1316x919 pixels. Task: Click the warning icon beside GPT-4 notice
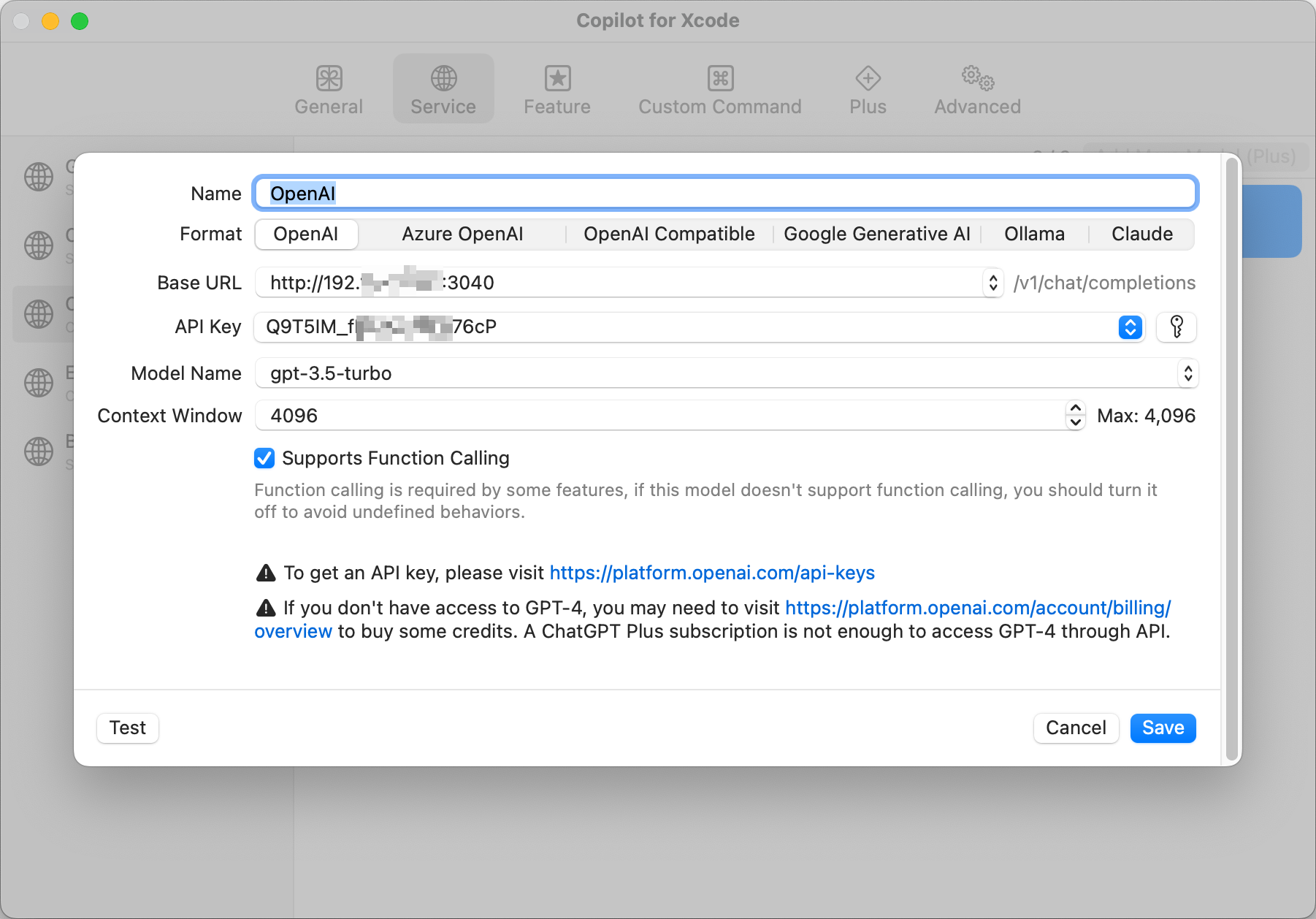[266, 608]
